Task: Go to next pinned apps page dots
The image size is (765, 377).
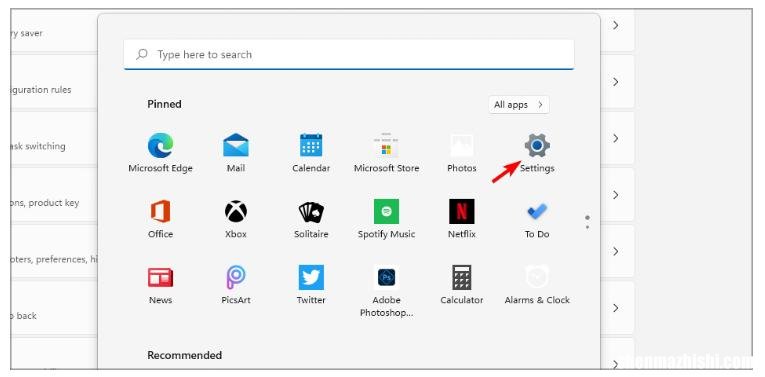Action: click(587, 222)
